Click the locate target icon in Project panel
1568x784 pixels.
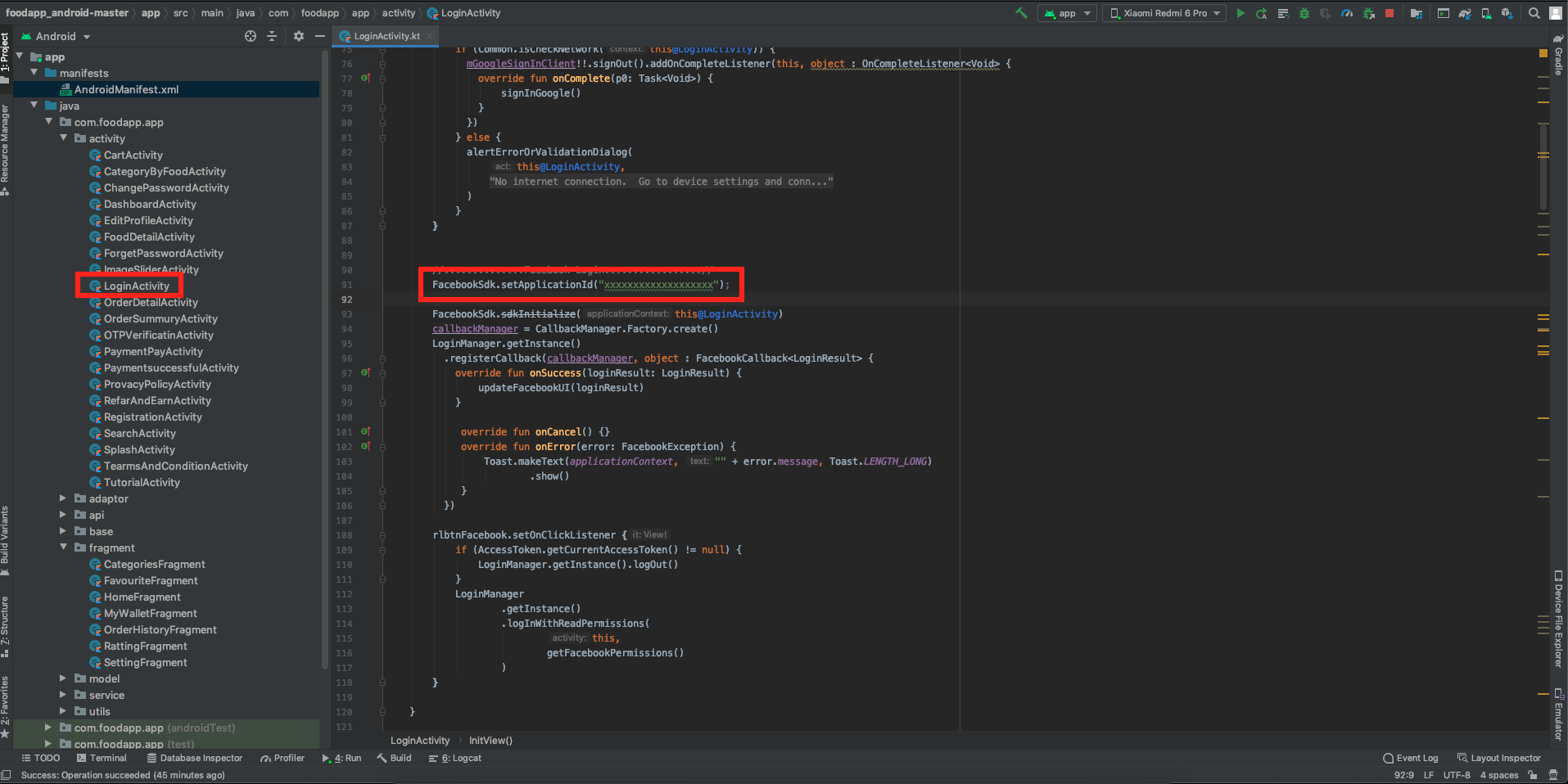click(x=251, y=36)
